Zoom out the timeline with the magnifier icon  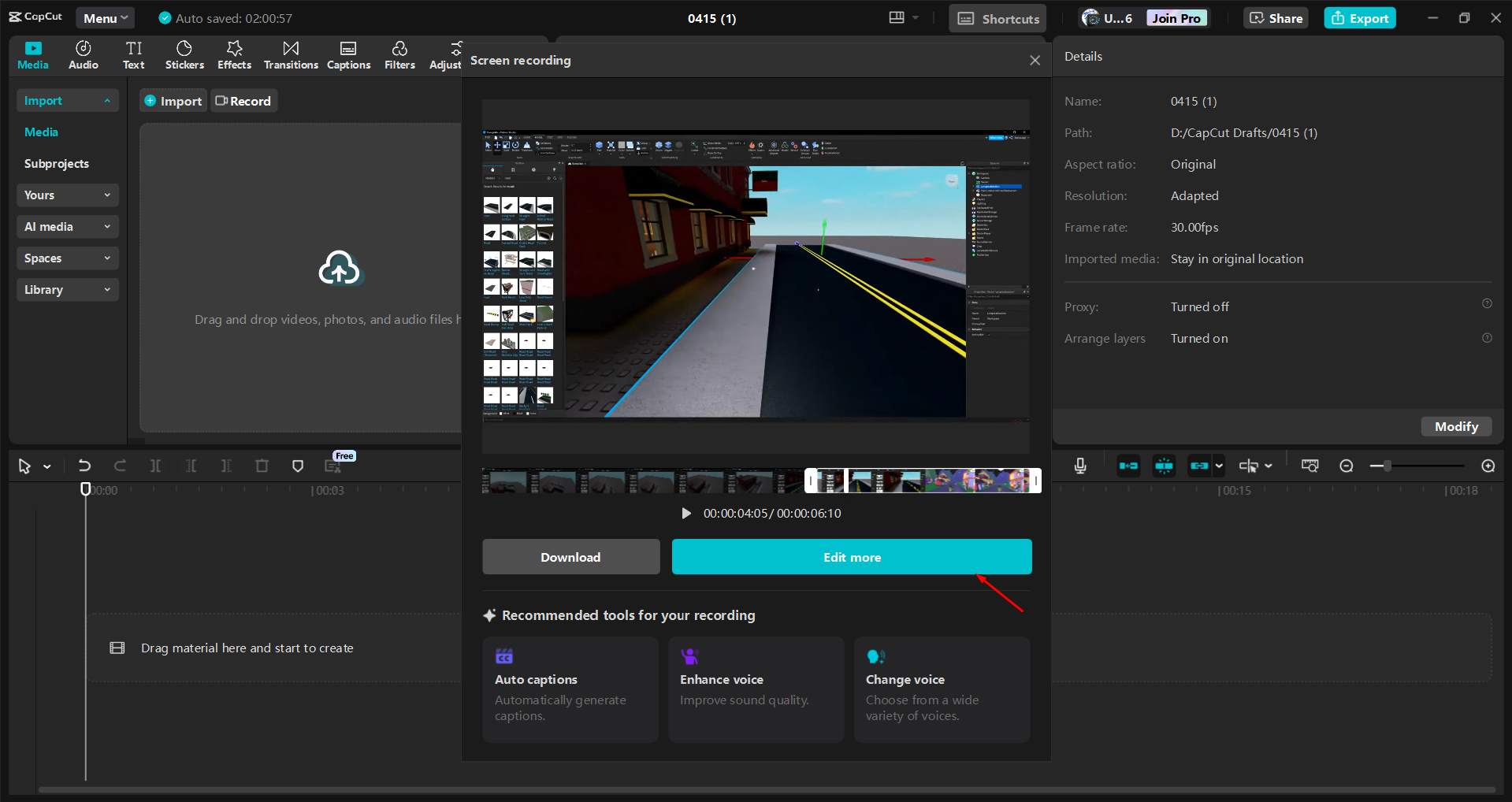(x=1346, y=466)
